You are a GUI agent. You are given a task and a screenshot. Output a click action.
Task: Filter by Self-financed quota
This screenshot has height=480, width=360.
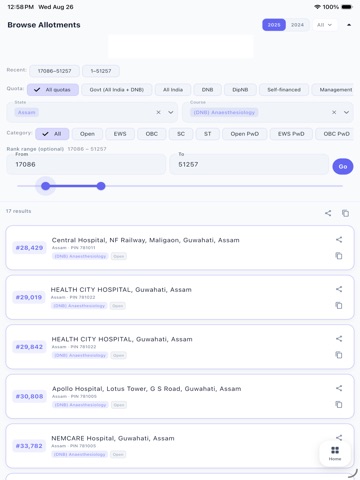[284, 90]
